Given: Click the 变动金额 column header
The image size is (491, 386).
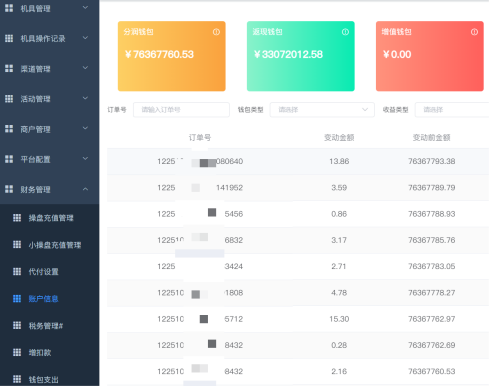Looking at the screenshot, I should click(x=339, y=137).
